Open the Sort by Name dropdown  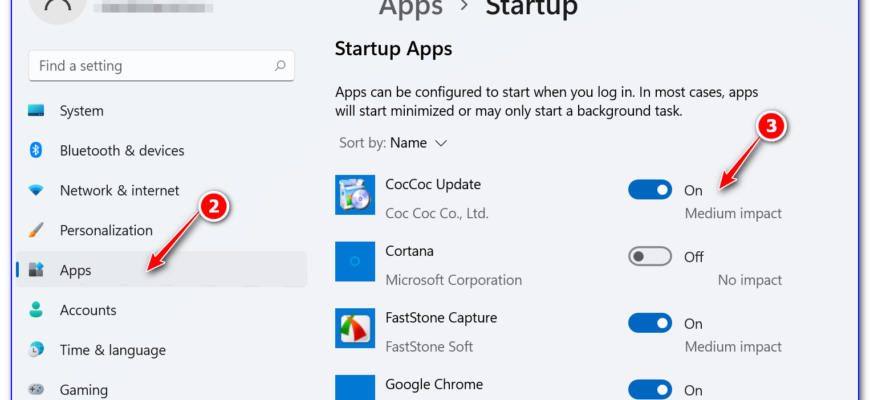[x=393, y=143]
